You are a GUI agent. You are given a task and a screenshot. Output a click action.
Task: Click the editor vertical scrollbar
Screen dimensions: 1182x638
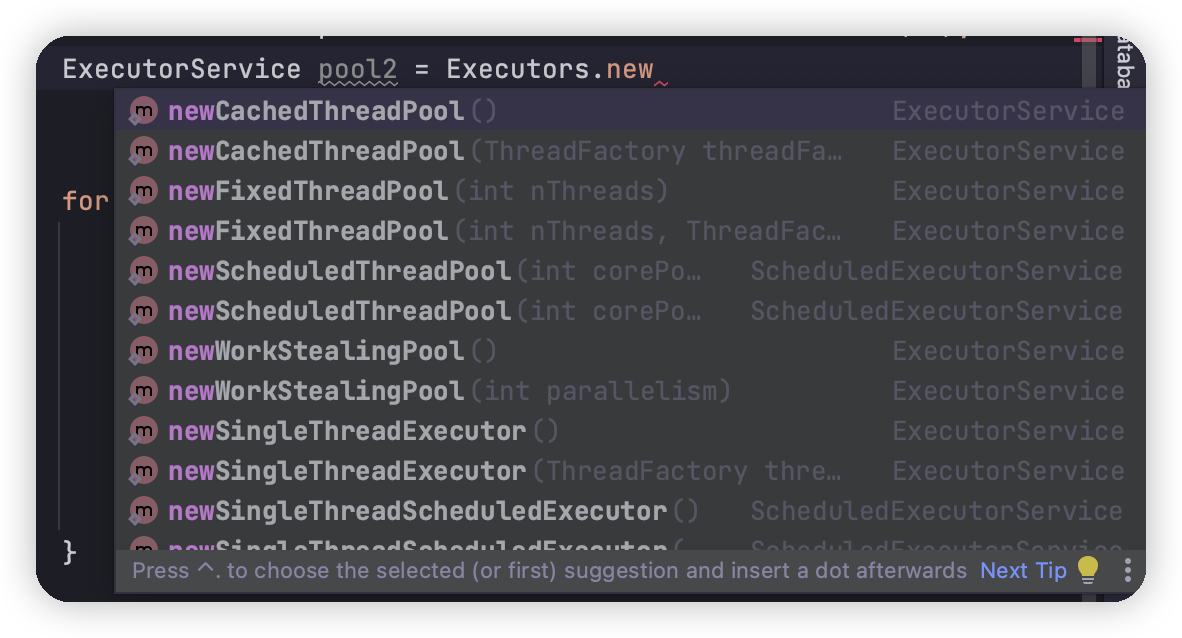click(x=1089, y=63)
